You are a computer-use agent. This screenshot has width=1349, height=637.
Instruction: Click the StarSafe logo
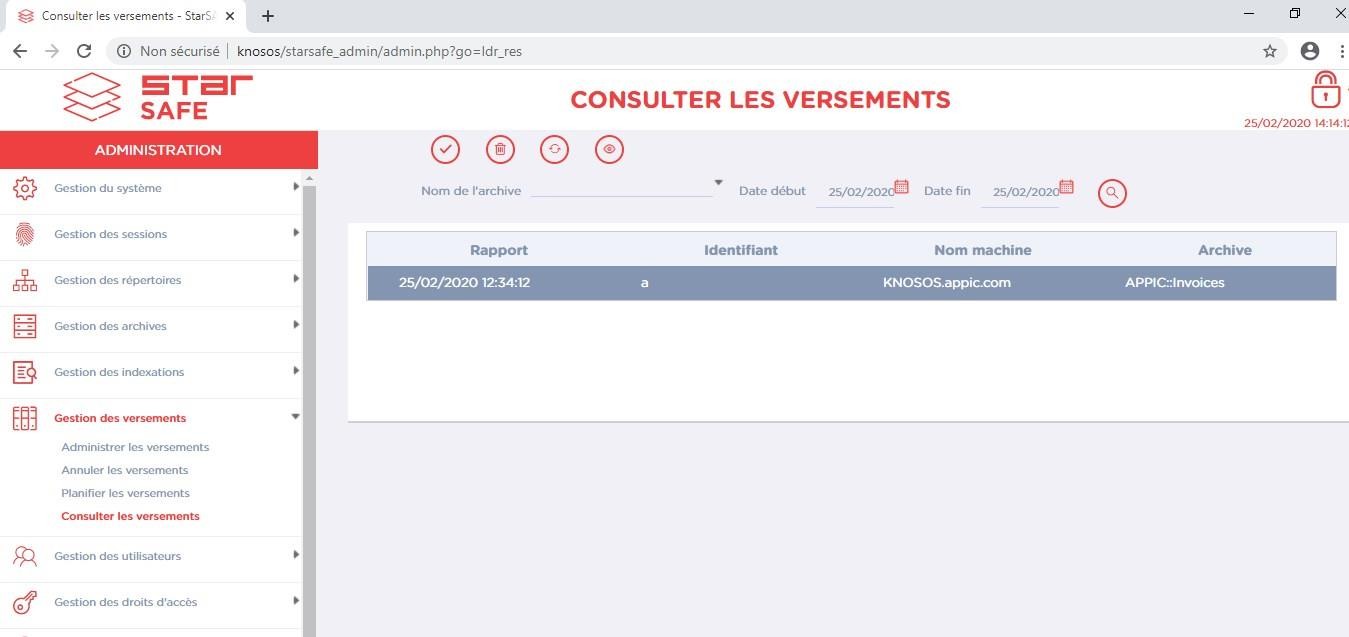[158, 98]
